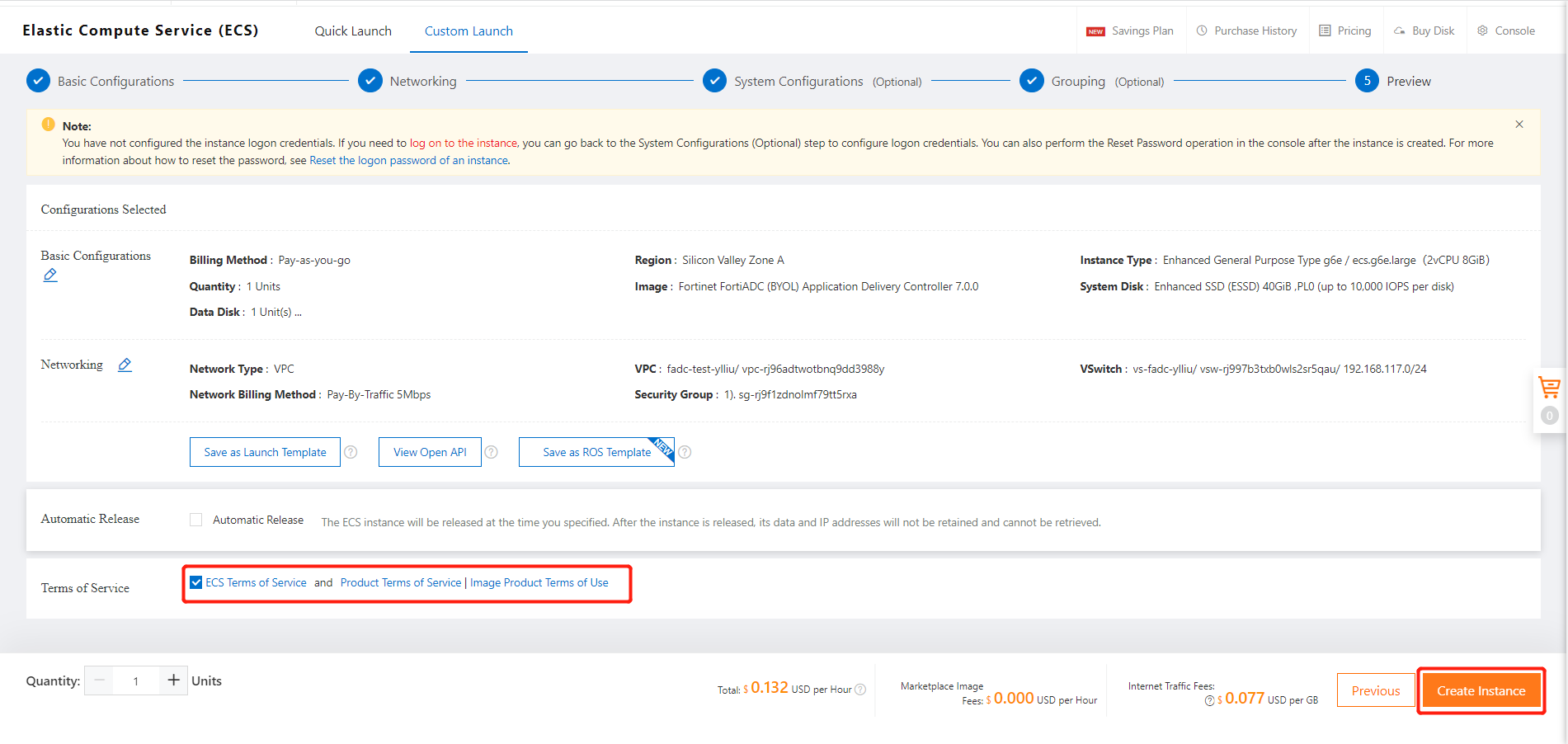The height and width of the screenshot is (744, 1568).
Task: Click the Create Instance button
Action: (x=1481, y=690)
